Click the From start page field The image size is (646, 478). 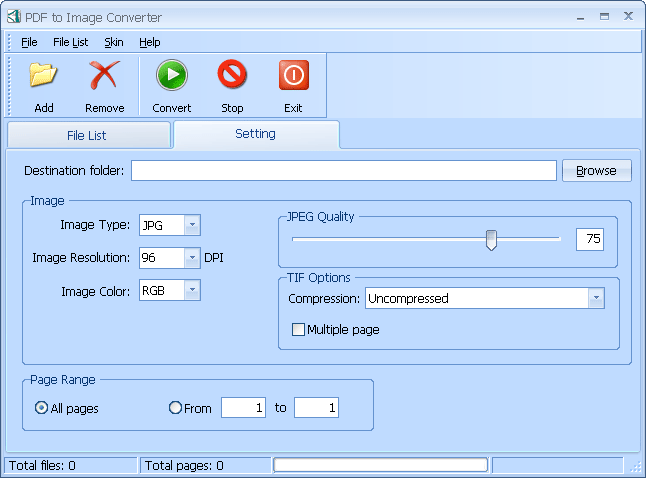(243, 408)
